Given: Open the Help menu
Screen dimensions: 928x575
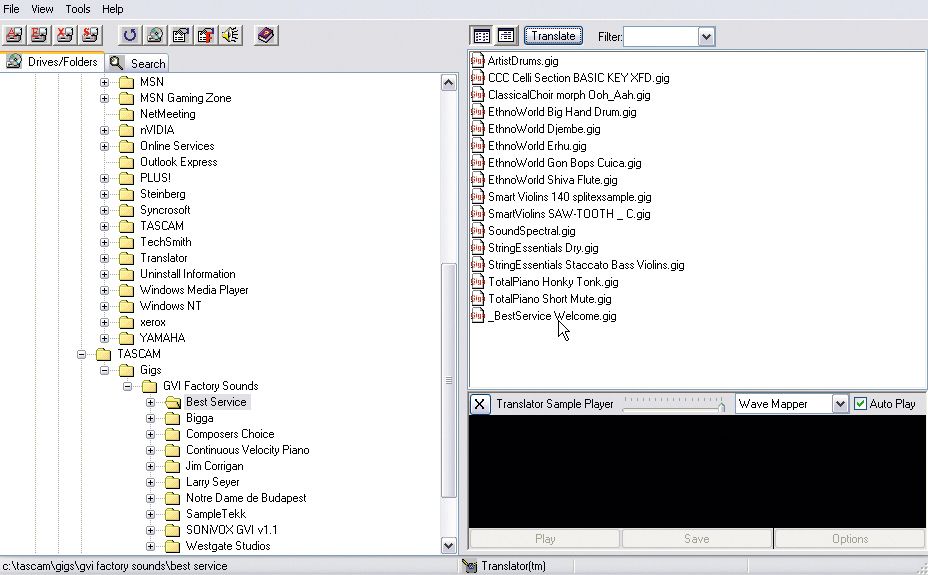Looking at the screenshot, I should [x=112, y=9].
